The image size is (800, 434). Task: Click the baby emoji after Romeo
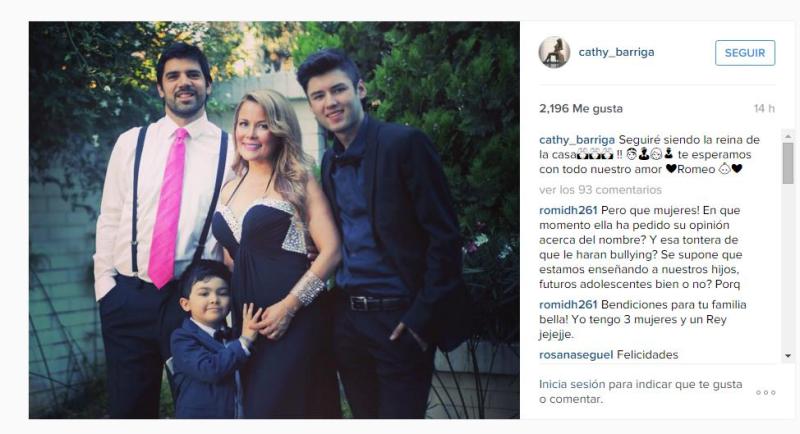[724, 169]
